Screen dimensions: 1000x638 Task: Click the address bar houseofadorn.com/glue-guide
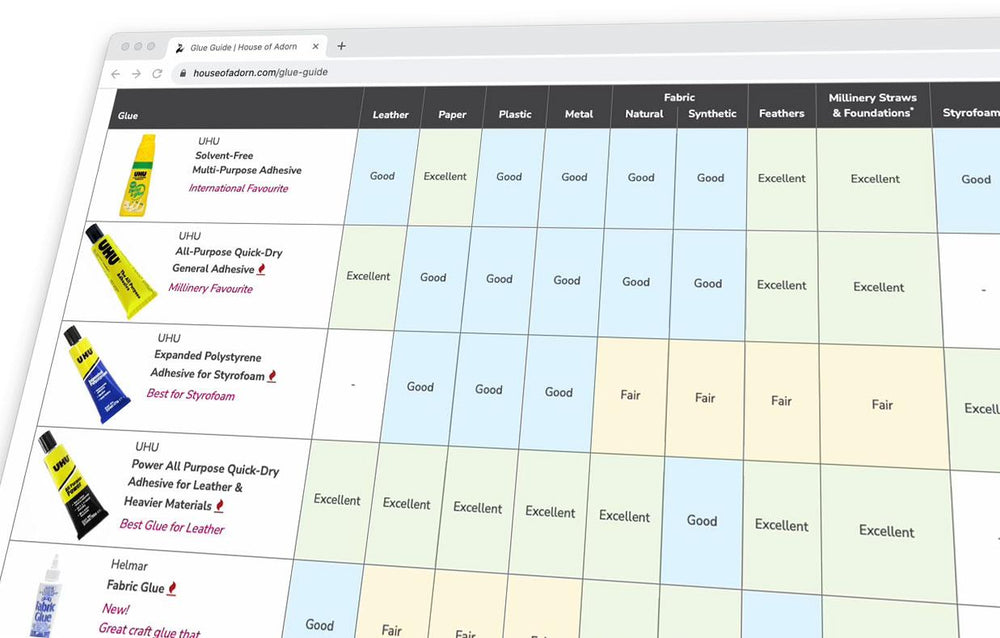click(260, 72)
